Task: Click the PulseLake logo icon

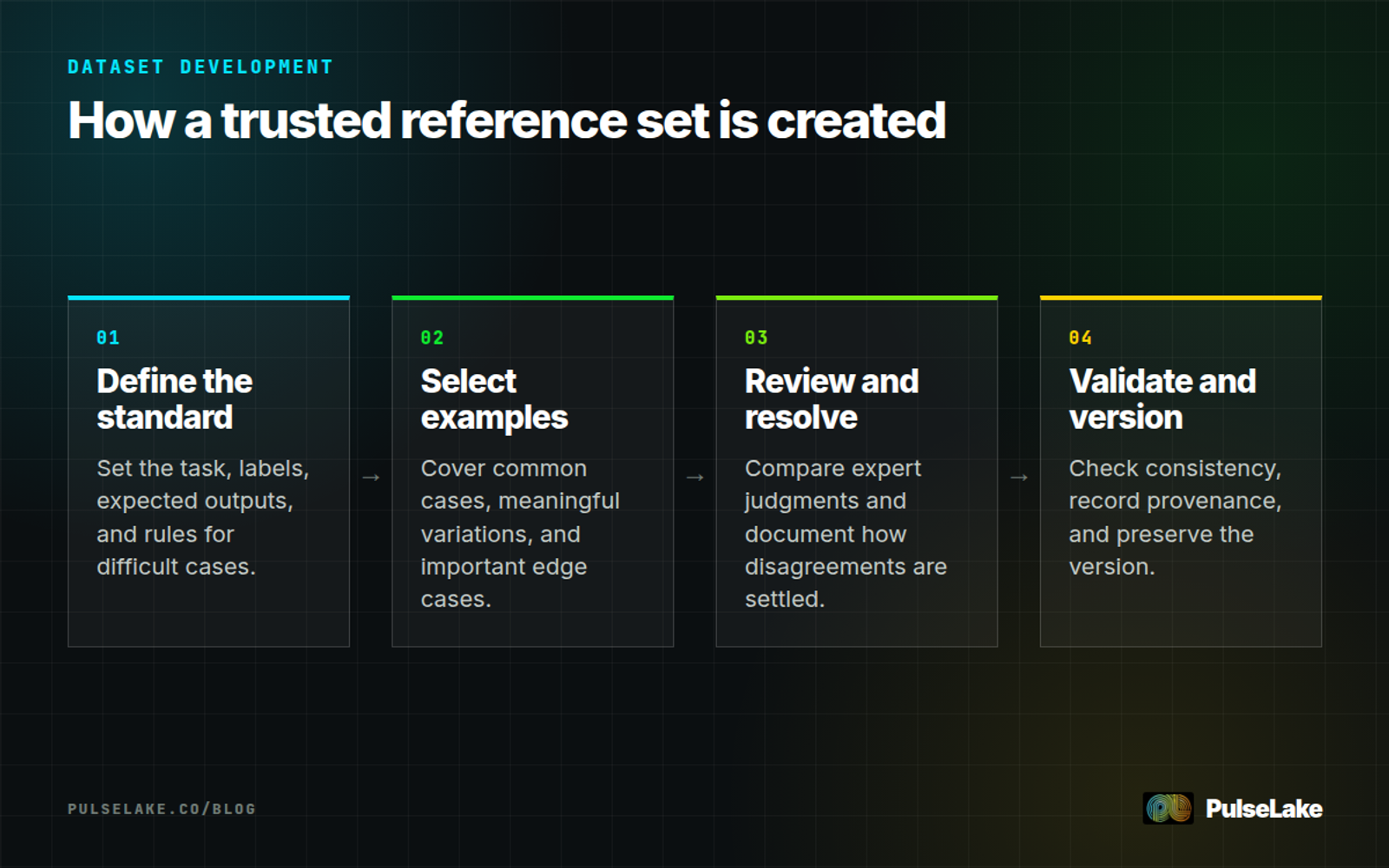Action: click(1168, 808)
